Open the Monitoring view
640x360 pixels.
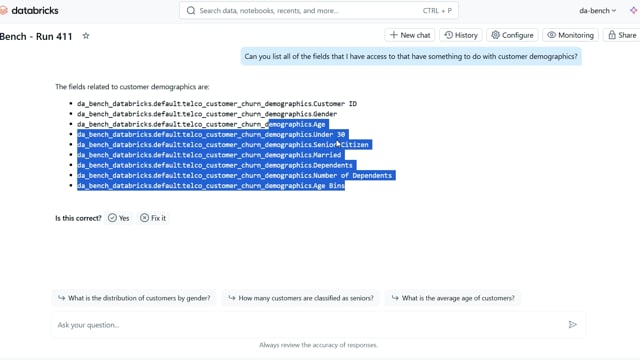570,35
